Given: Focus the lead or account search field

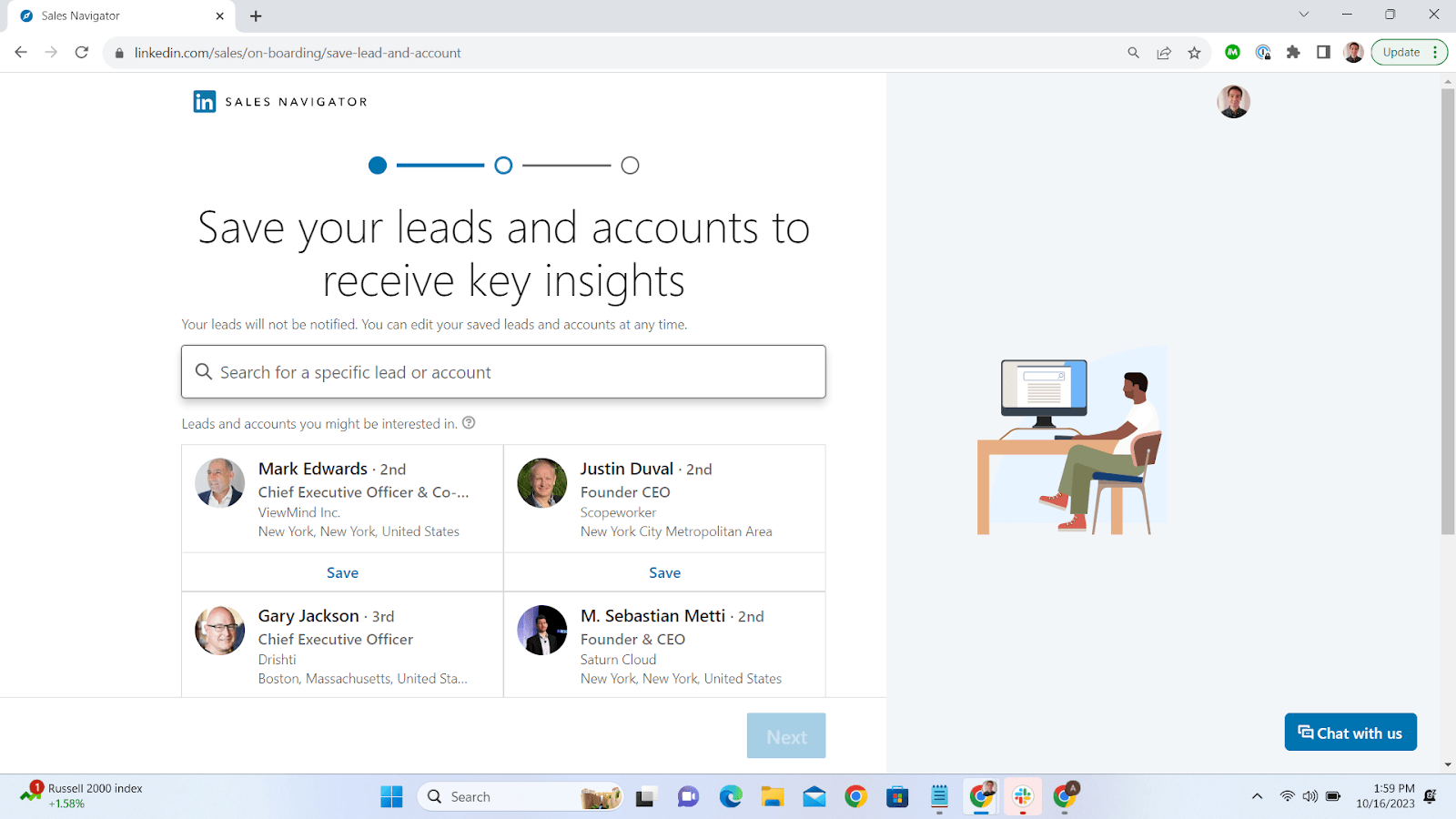Looking at the screenshot, I should click(x=503, y=371).
